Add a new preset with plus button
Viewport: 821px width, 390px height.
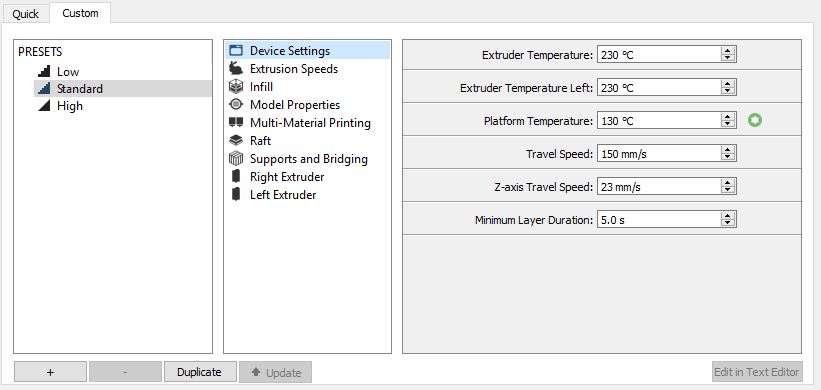tap(50, 372)
